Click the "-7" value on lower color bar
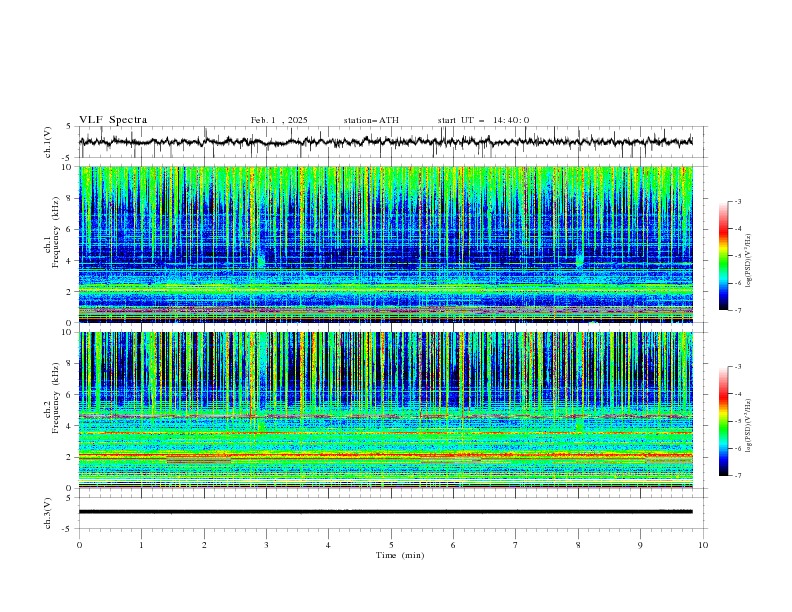 click(737, 476)
